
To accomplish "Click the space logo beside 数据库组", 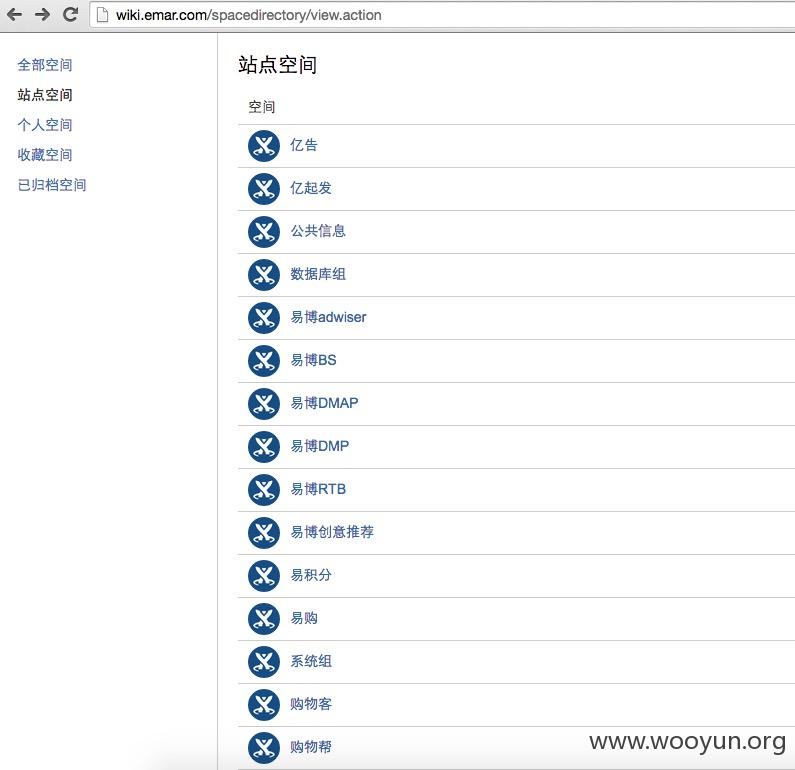I will (264, 275).
